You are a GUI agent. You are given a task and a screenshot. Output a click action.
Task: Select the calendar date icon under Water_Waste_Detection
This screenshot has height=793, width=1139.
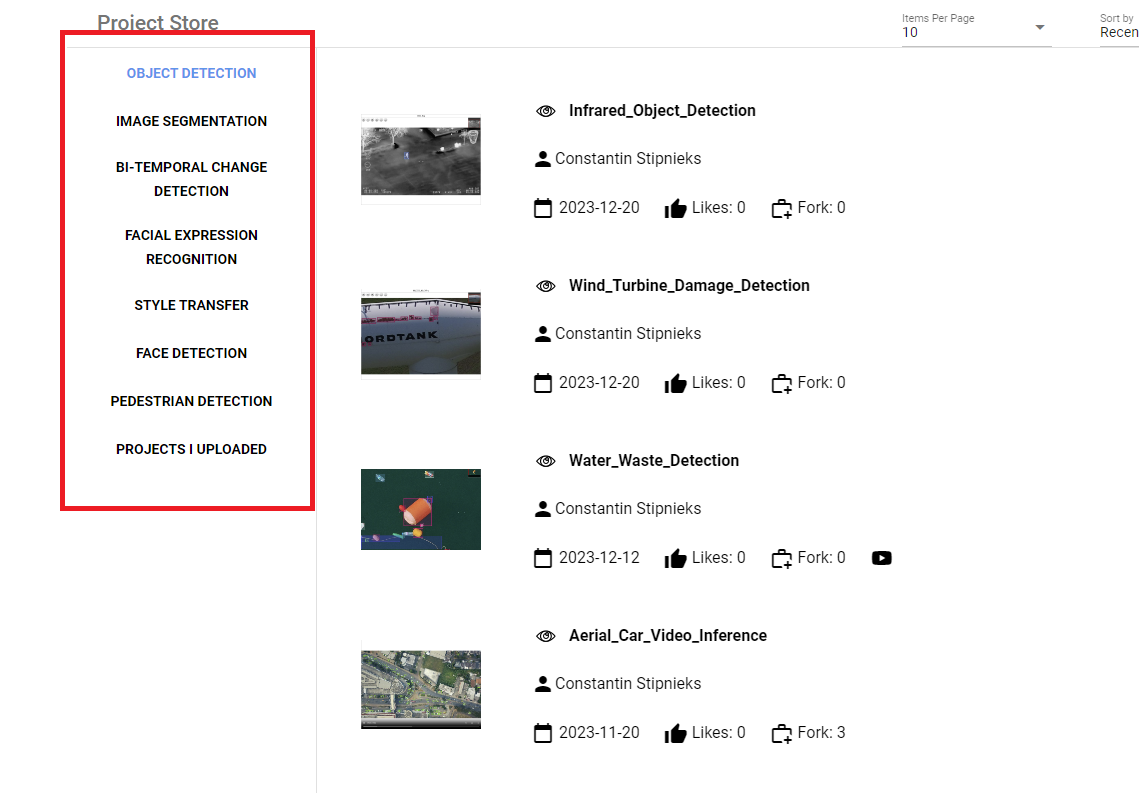point(543,557)
